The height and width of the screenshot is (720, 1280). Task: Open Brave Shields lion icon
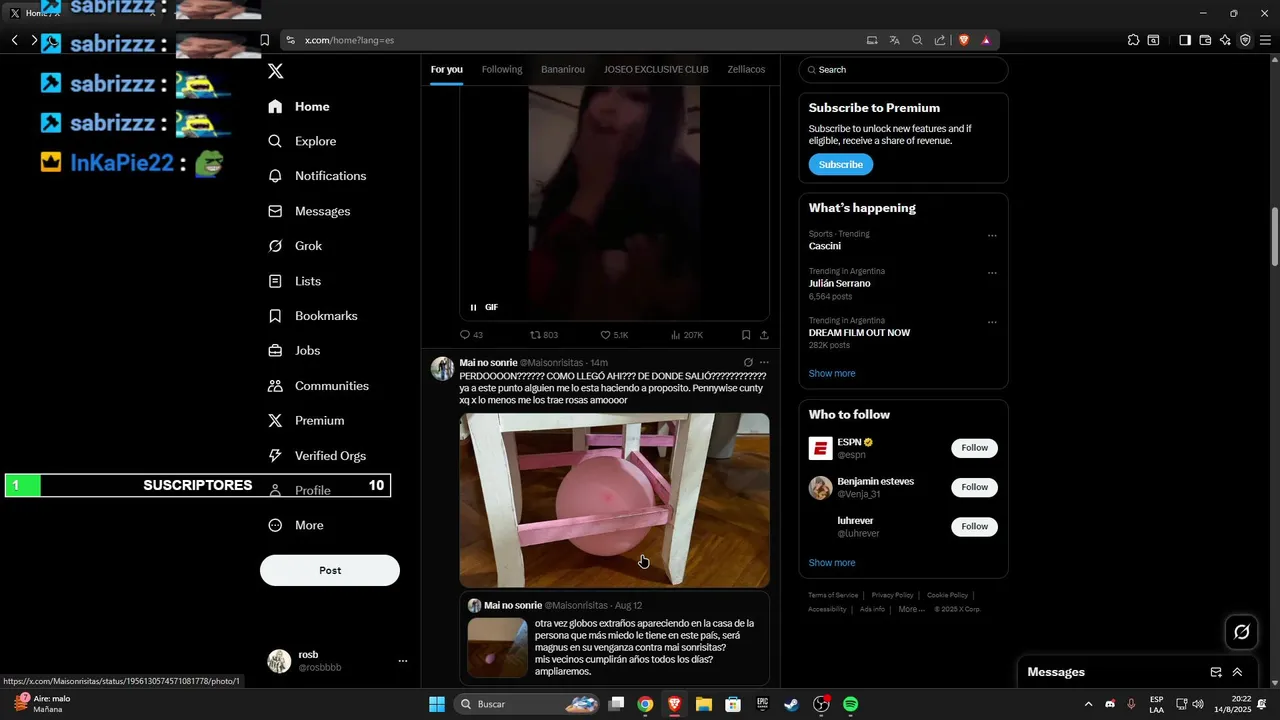click(964, 40)
